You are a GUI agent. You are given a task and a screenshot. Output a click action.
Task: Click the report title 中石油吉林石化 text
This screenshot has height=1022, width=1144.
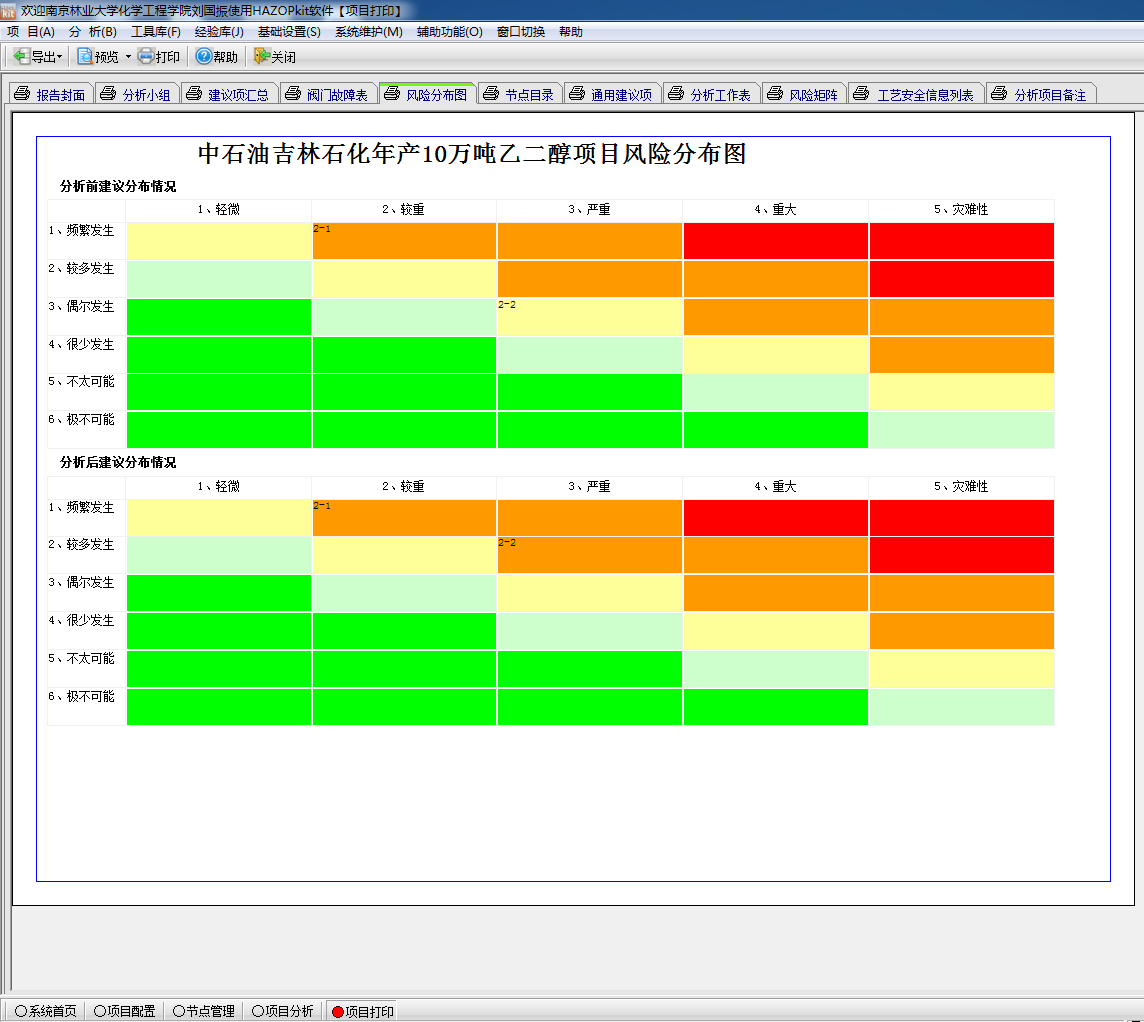(x=472, y=154)
